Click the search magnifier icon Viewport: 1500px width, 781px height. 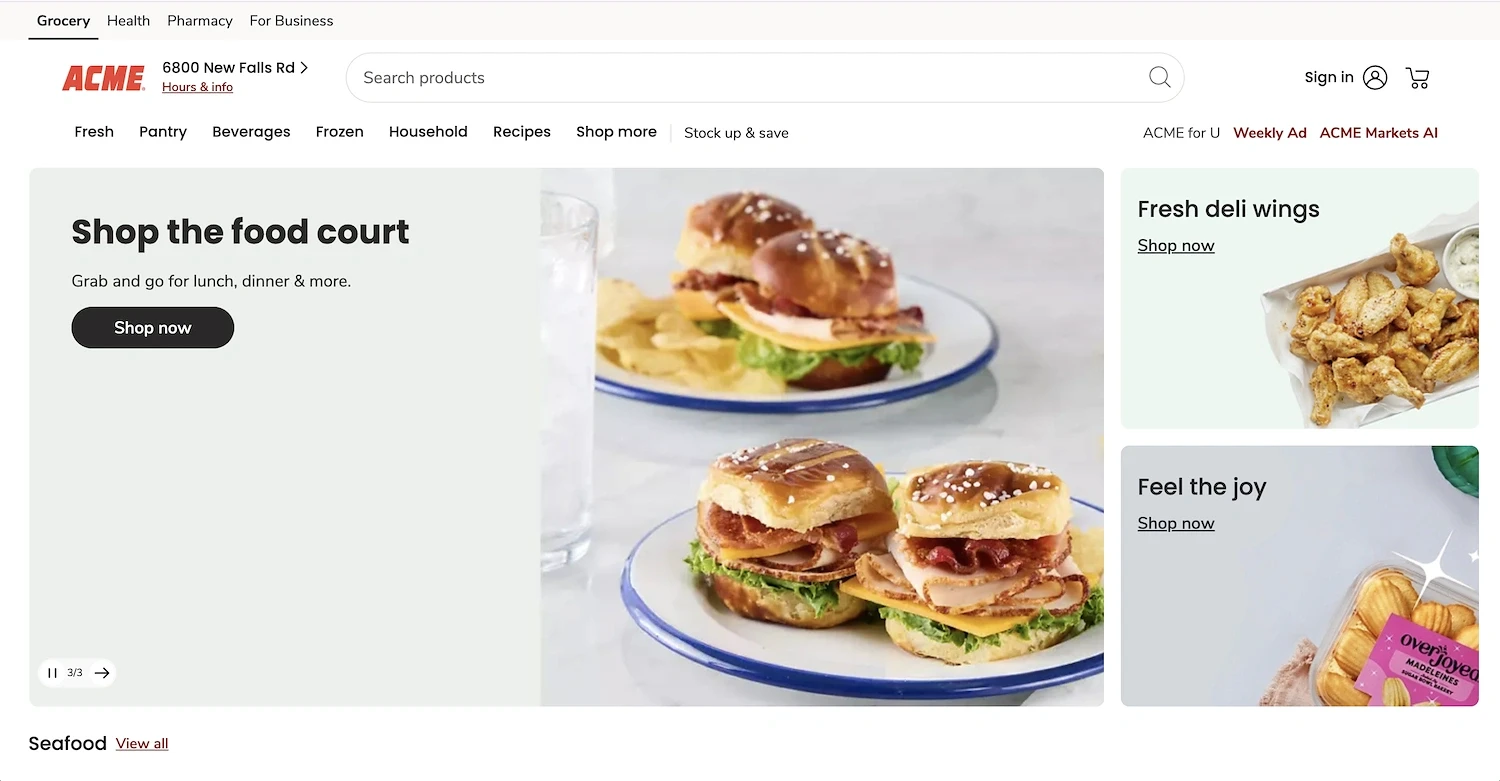[x=1159, y=77]
